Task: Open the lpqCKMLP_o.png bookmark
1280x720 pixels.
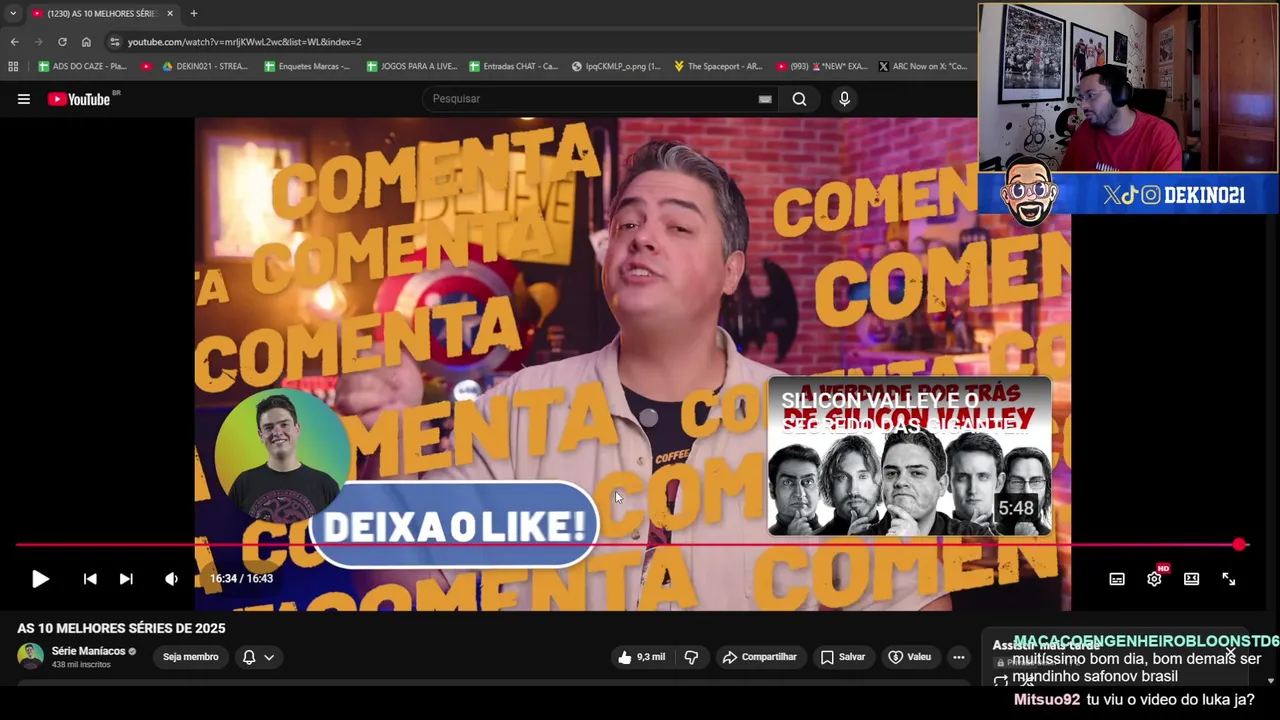Action: (616, 66)
